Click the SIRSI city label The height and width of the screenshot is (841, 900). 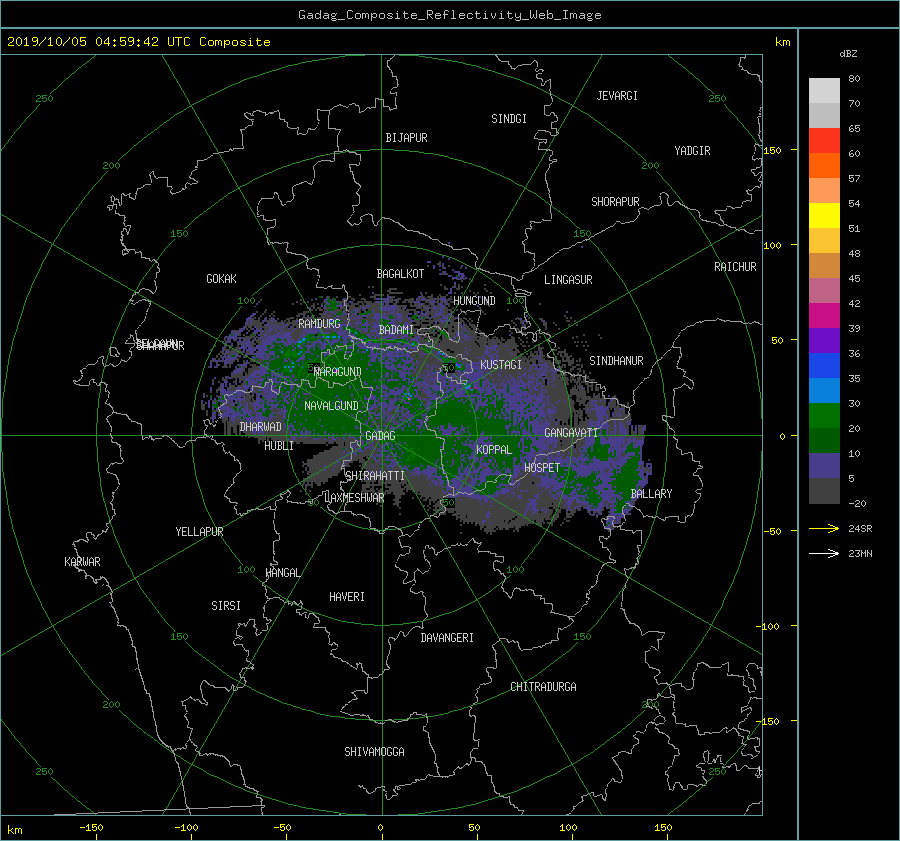[226, 606]
